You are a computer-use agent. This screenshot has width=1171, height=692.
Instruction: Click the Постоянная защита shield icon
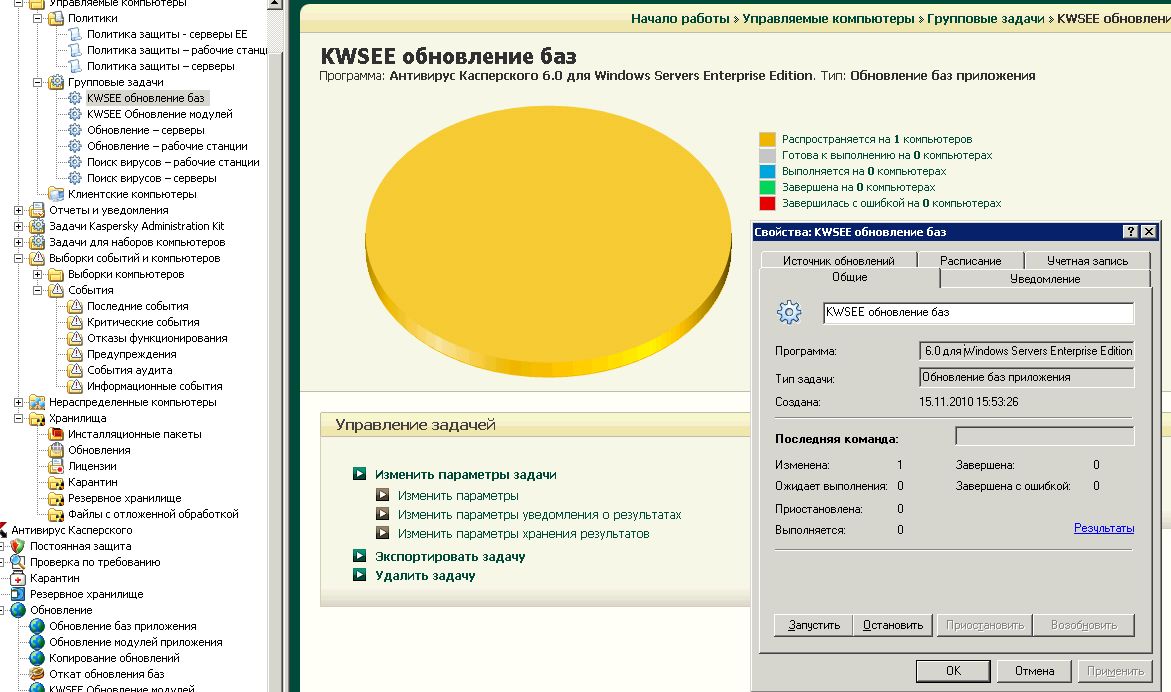[18, 546]
